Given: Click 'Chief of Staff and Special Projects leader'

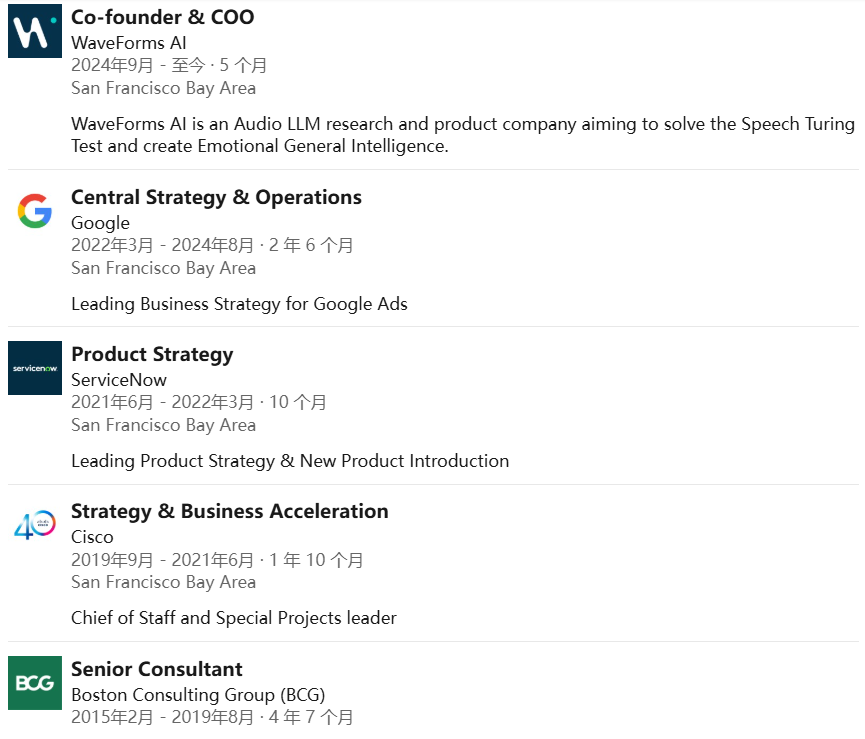Looking at the screenshot, I should pyautogui.click(x=233, y=618).
